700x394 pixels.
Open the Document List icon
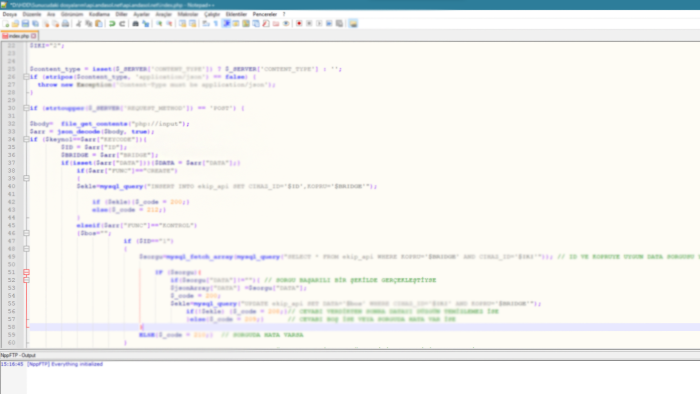(x=256, y=23)
